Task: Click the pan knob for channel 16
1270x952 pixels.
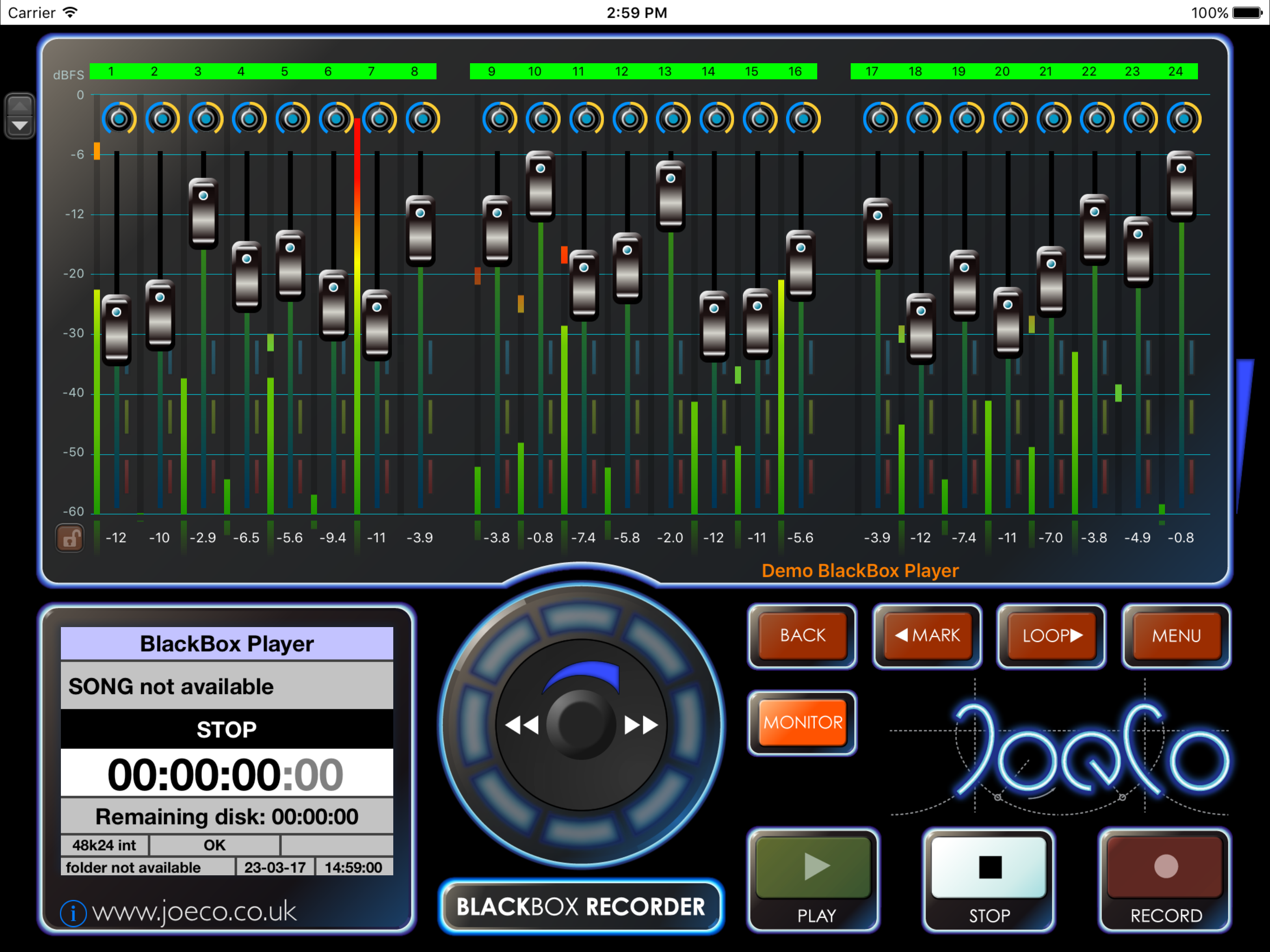Action: tap(803, 119)
